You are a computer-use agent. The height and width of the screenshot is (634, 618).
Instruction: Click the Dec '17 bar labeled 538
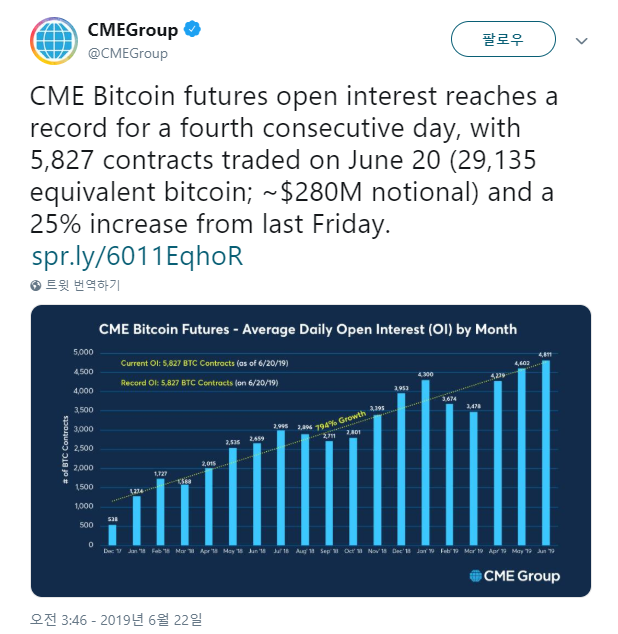coord(112,535)
